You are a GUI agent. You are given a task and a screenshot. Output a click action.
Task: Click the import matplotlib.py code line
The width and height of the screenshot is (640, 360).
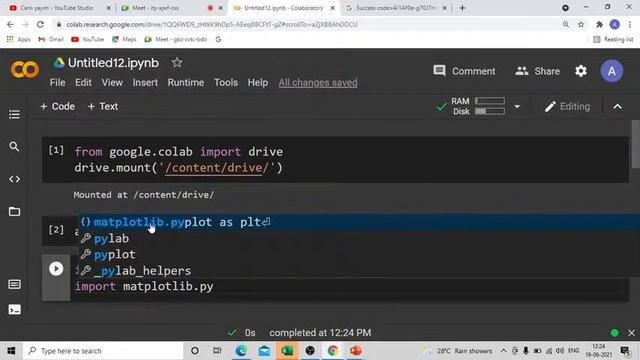[x=144, y=287]
